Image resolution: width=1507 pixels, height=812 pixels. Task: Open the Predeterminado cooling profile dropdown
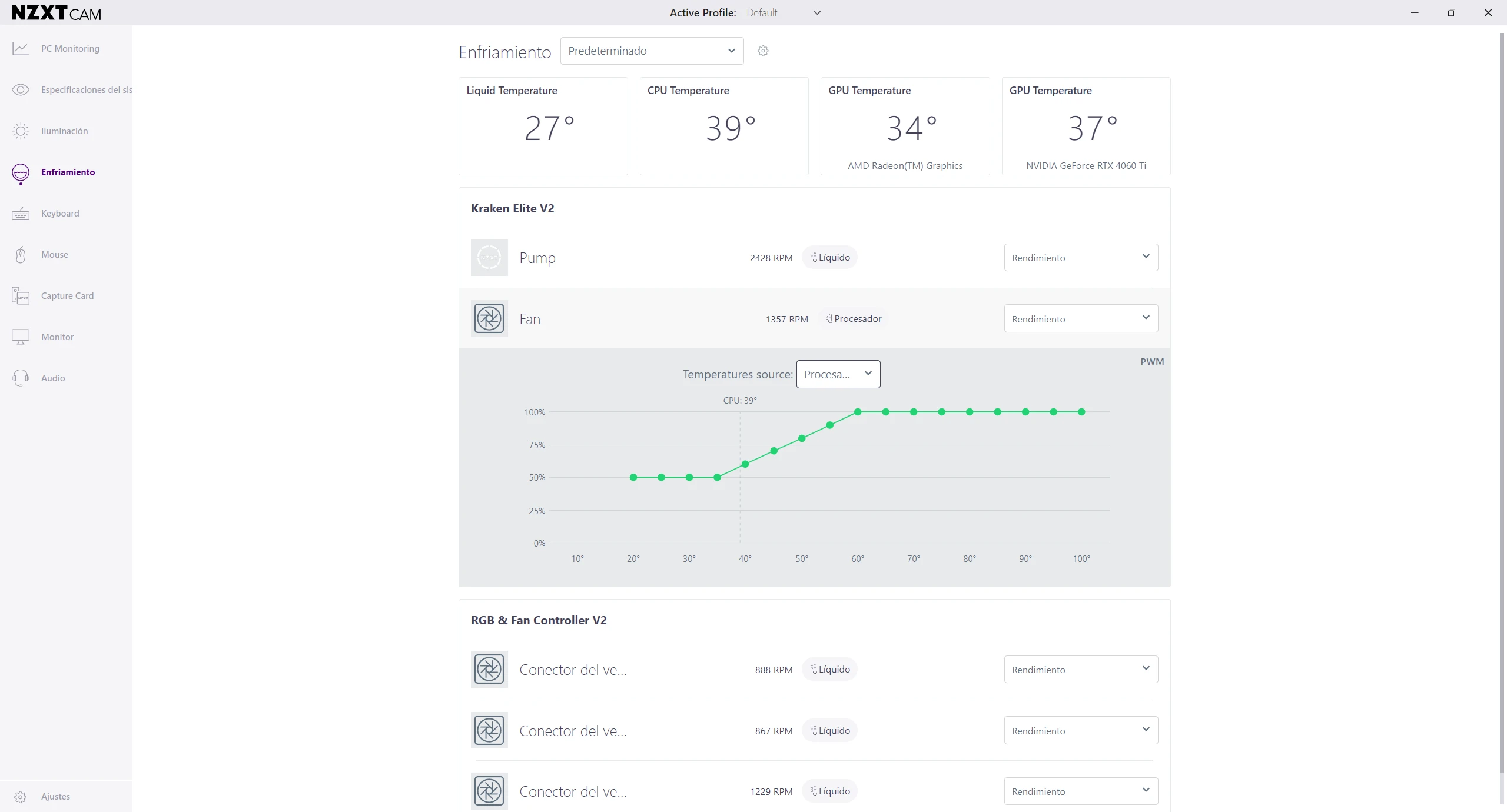tap(652, 51)
